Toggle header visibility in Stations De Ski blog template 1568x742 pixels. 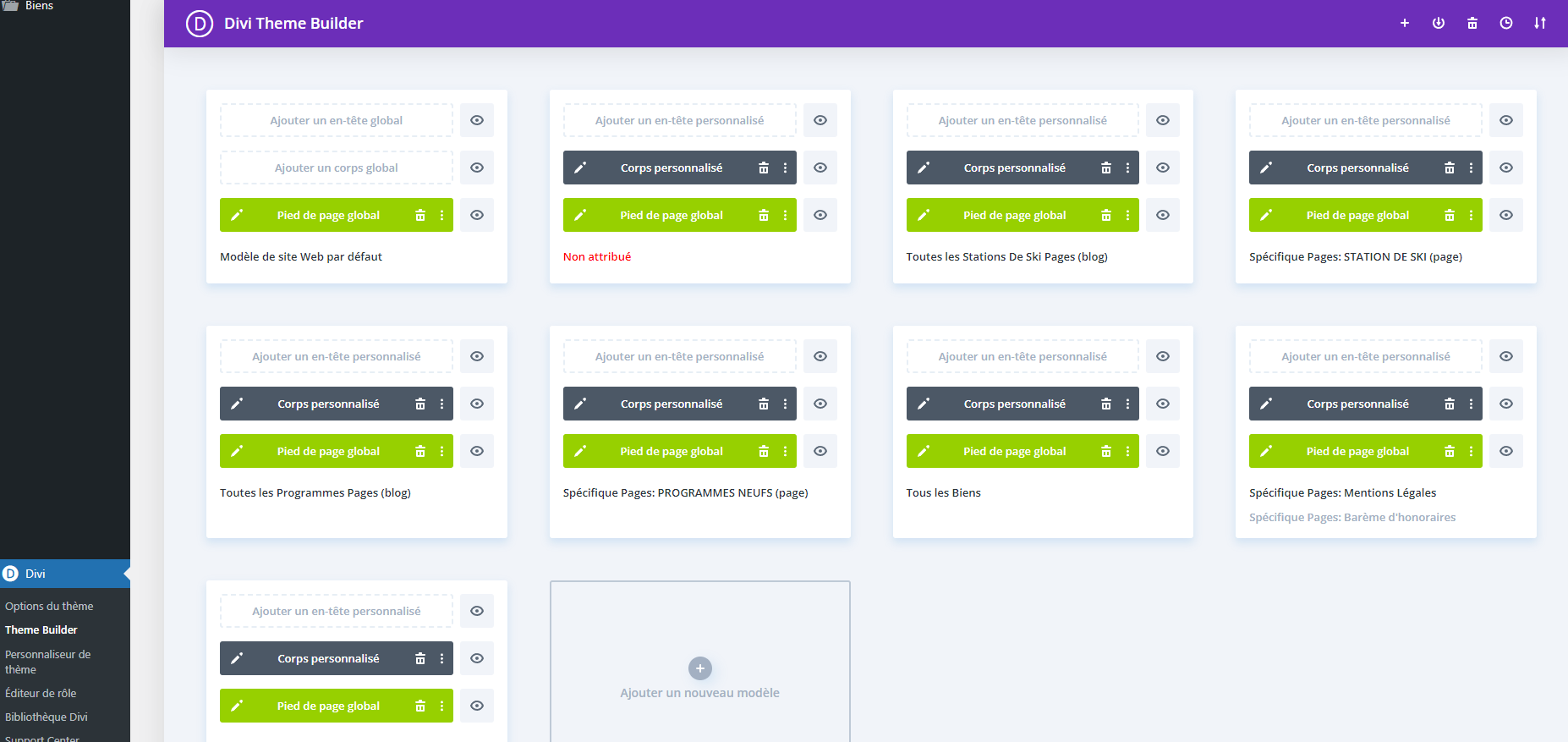1163,120
